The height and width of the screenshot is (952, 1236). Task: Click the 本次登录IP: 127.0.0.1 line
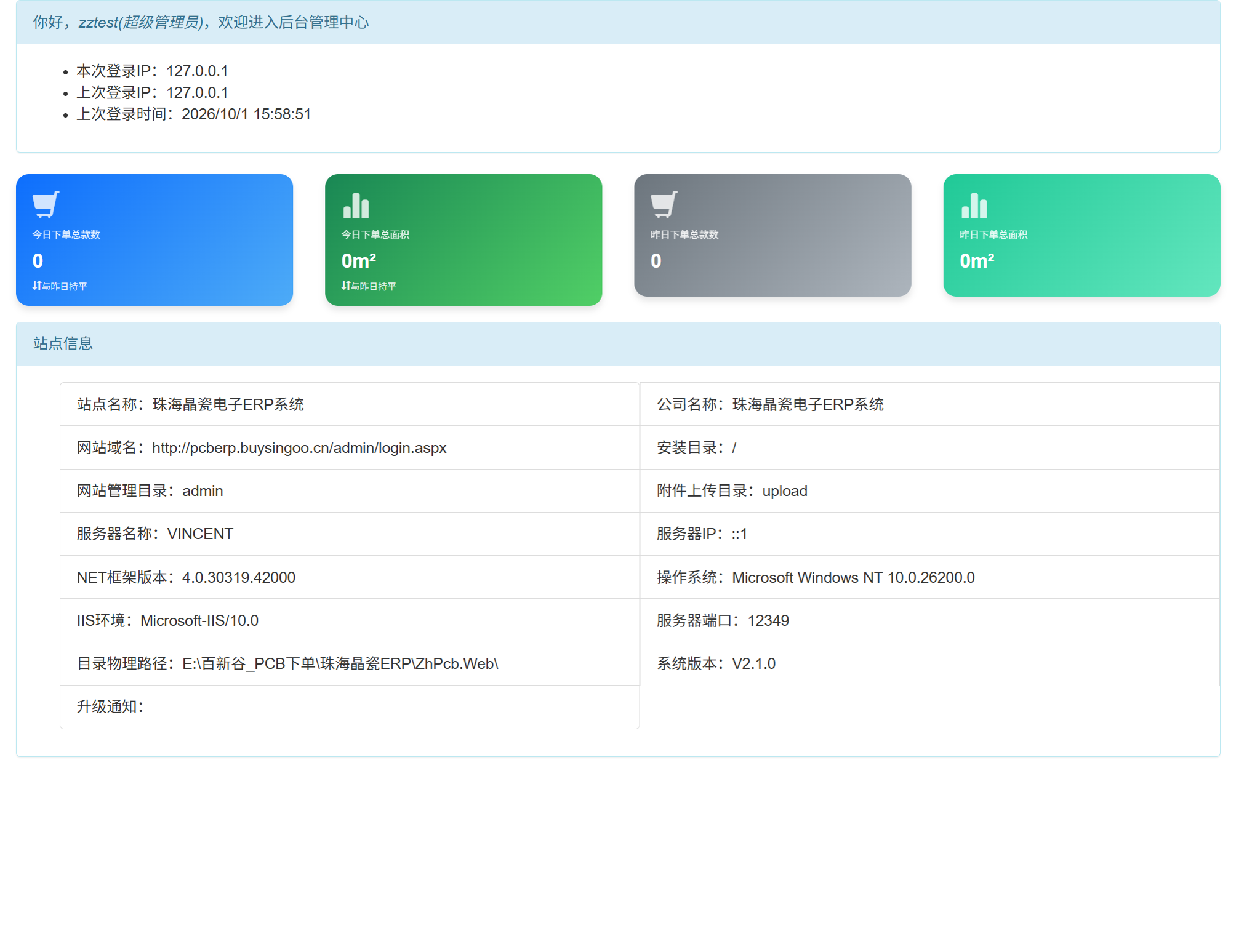pyautogui.click(x=152, y=71)
